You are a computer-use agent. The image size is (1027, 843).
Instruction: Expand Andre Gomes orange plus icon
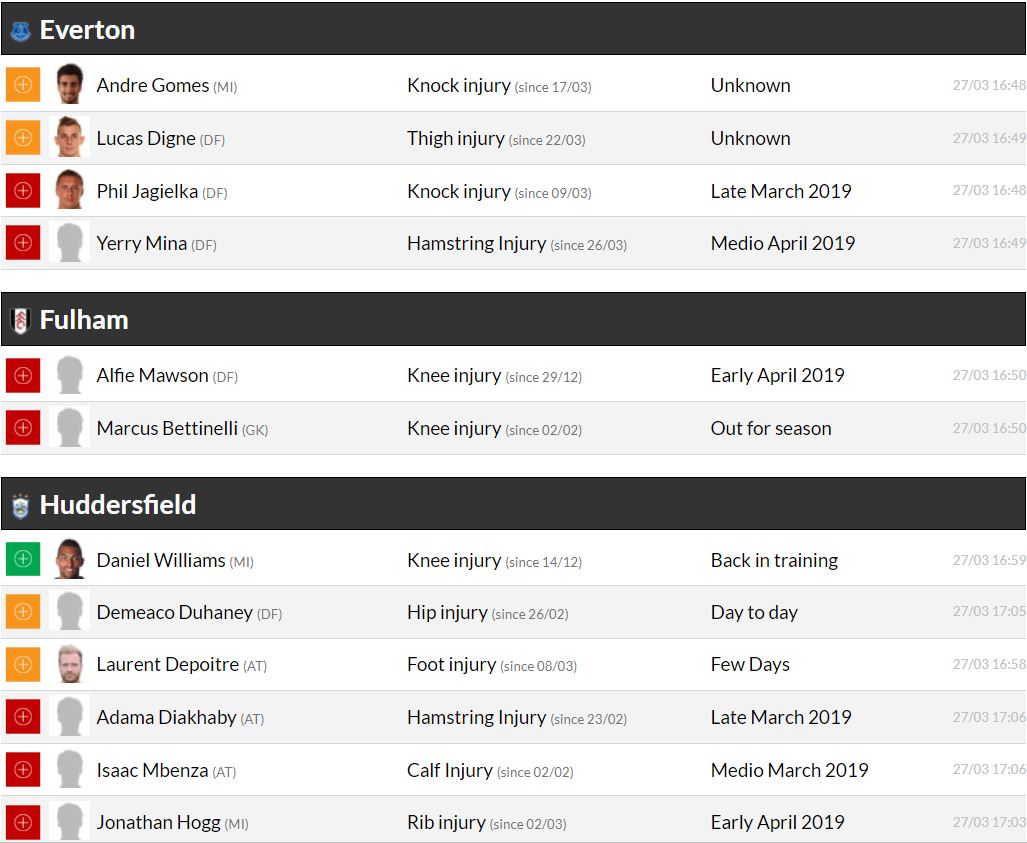tap(23, 85)
